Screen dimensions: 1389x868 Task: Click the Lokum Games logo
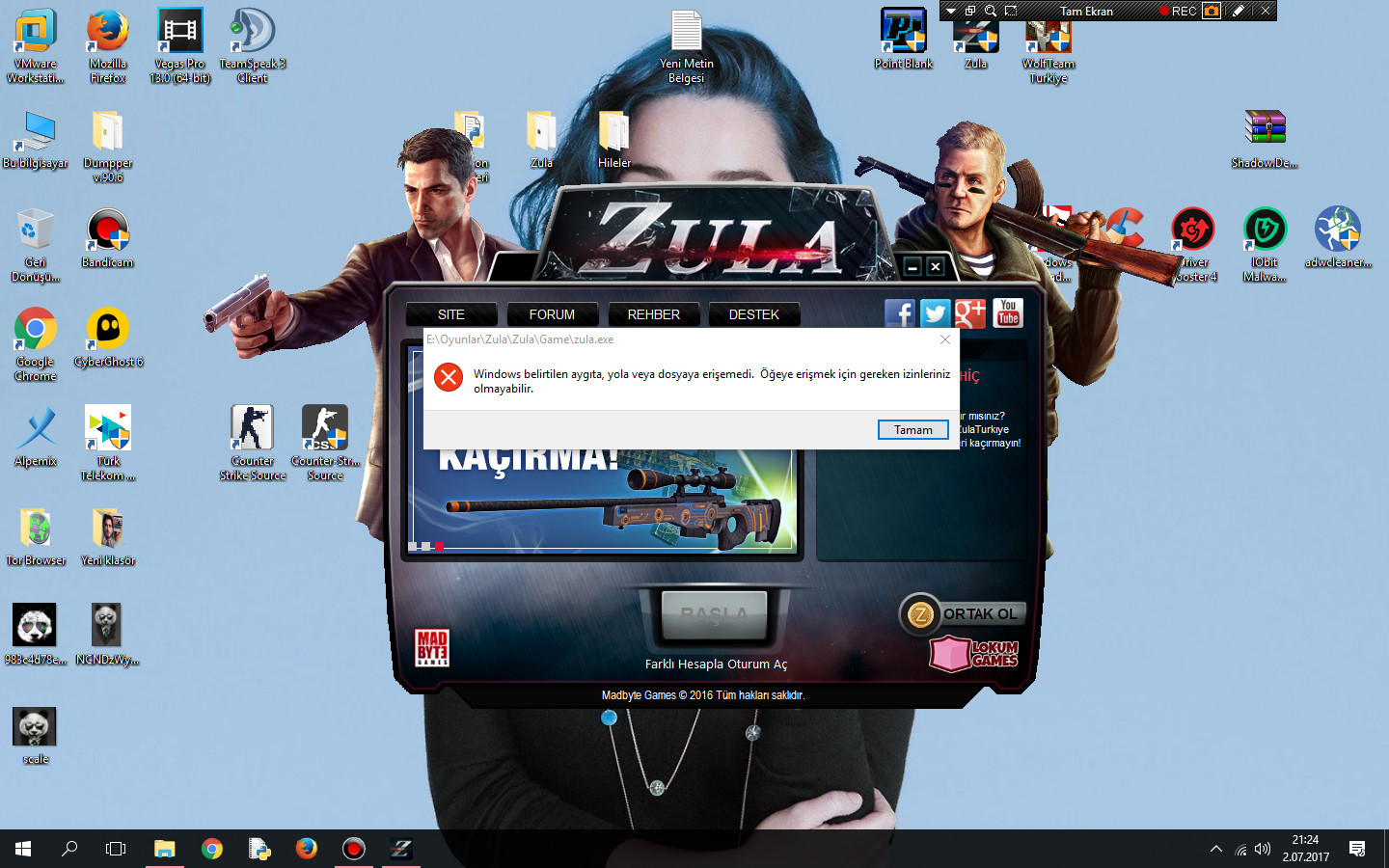click(974, 653)
